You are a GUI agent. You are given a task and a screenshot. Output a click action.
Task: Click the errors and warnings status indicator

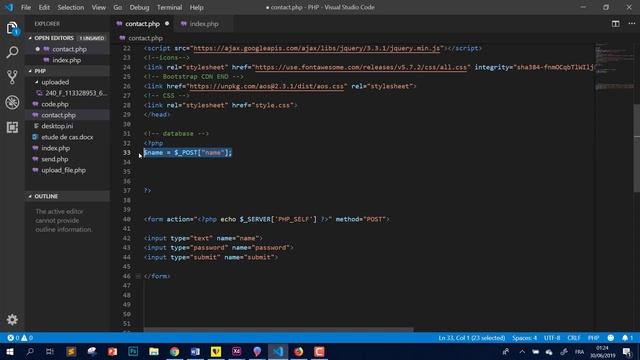click(20, 338)
